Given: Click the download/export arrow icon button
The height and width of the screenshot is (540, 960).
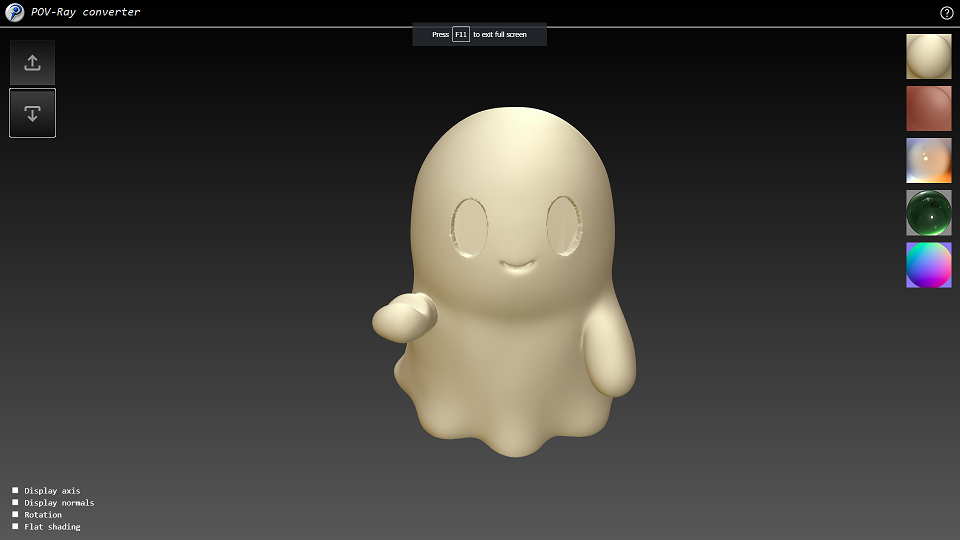Looking at the screenshot, I should [32, 113].
